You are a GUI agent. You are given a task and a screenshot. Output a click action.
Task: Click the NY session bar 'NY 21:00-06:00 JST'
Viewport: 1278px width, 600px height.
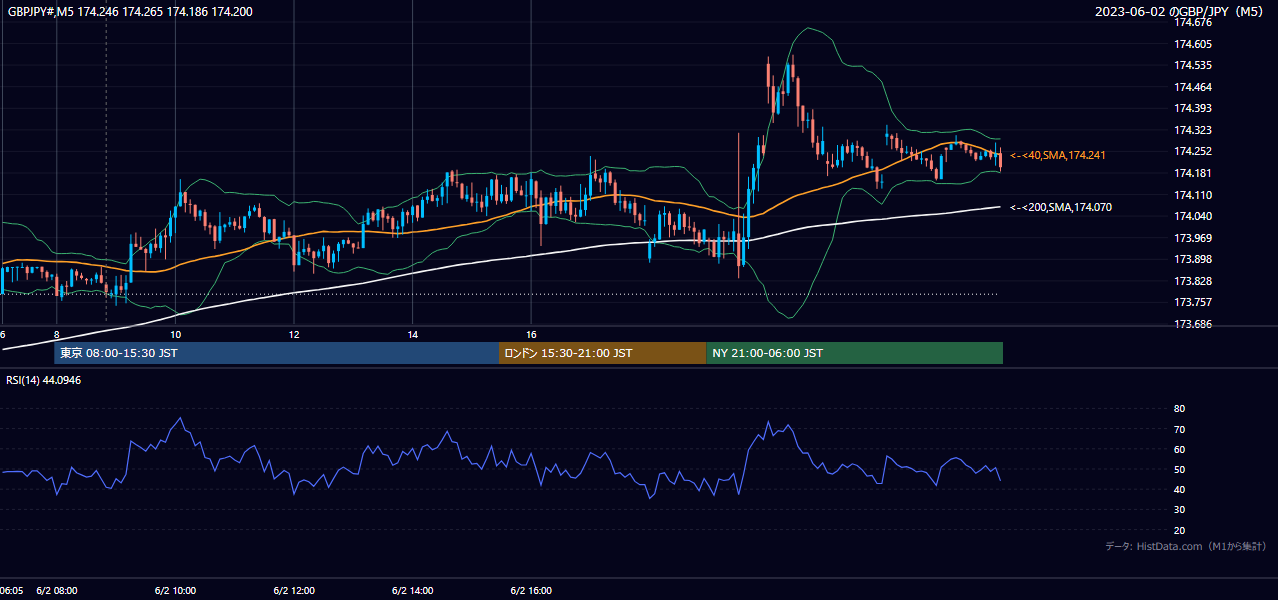[x=854, y=353]
